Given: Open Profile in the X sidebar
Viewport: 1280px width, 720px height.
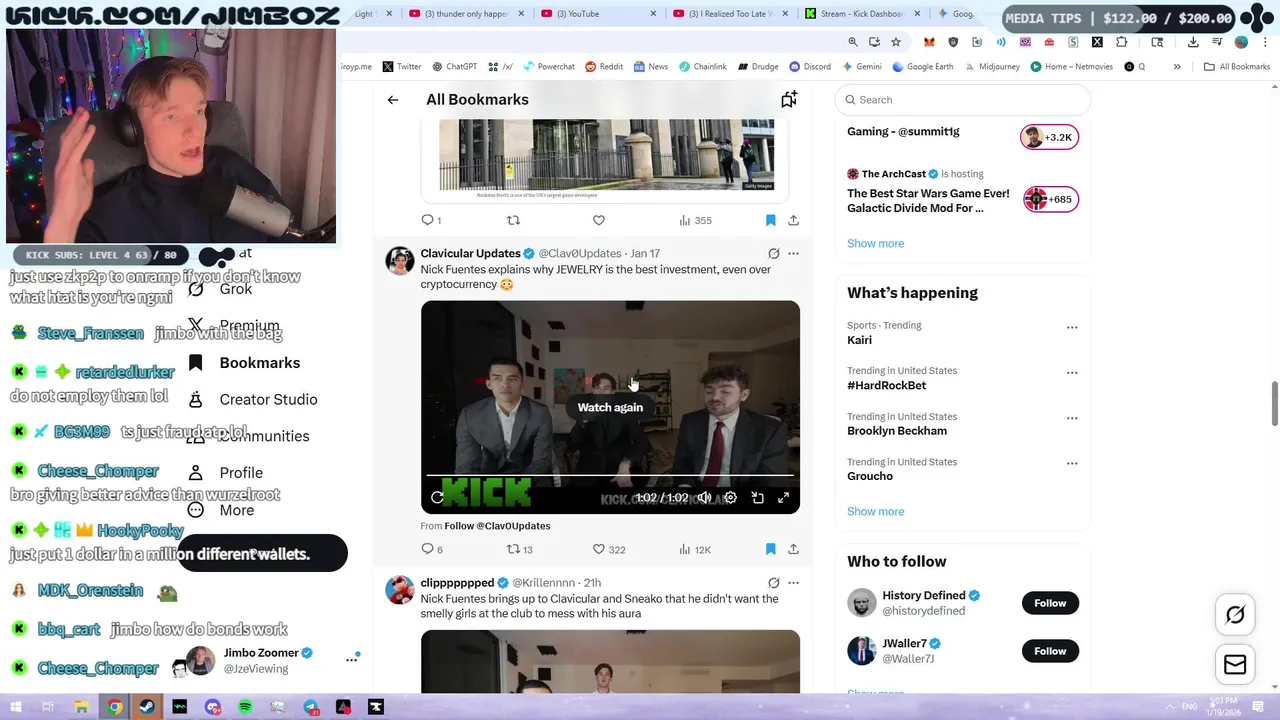Looking at the screenshot, I should tap(226, 473).
